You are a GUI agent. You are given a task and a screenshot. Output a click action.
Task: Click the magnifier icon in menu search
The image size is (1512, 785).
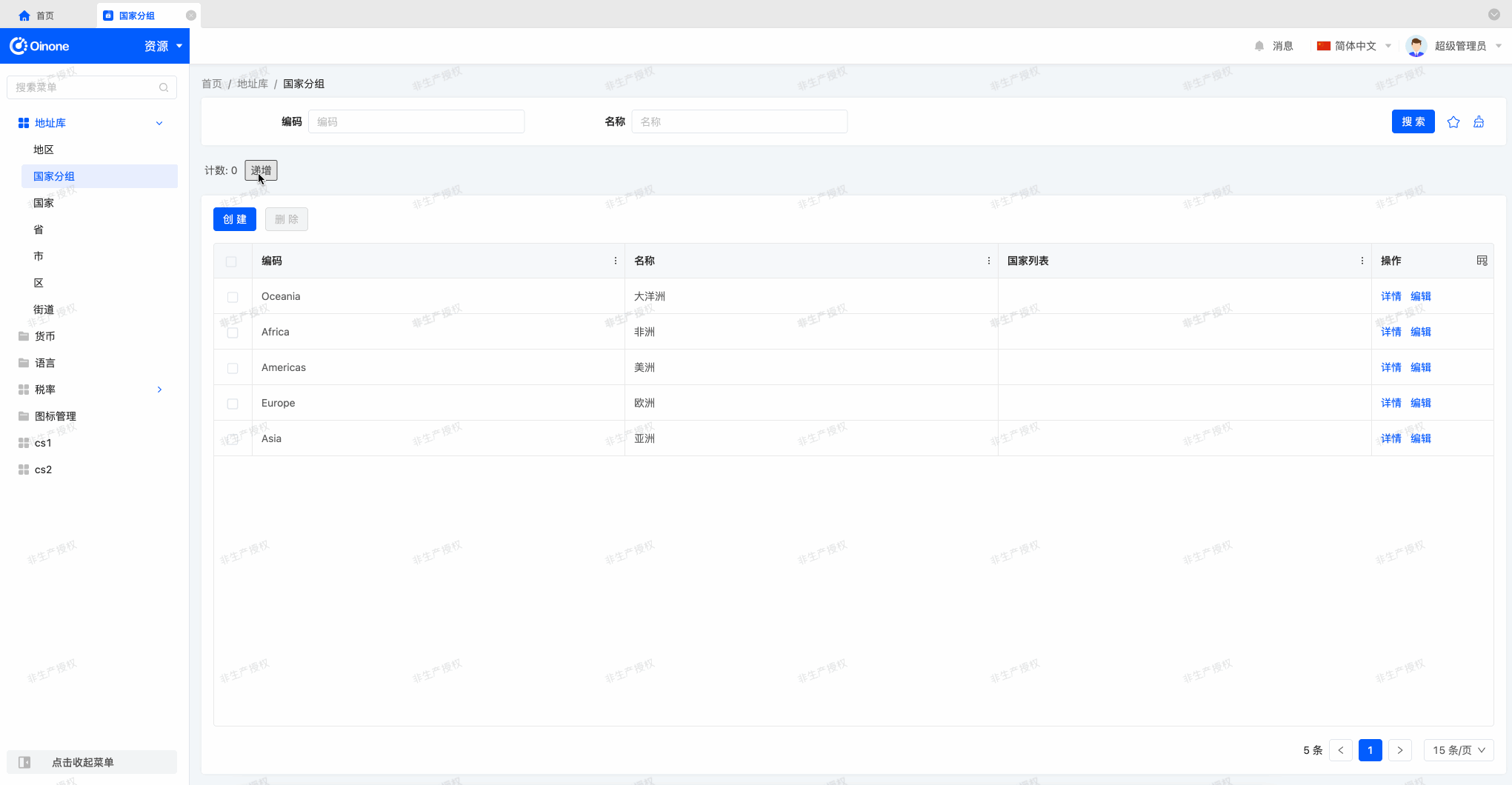pyautogui.click(x=164, y=87)
